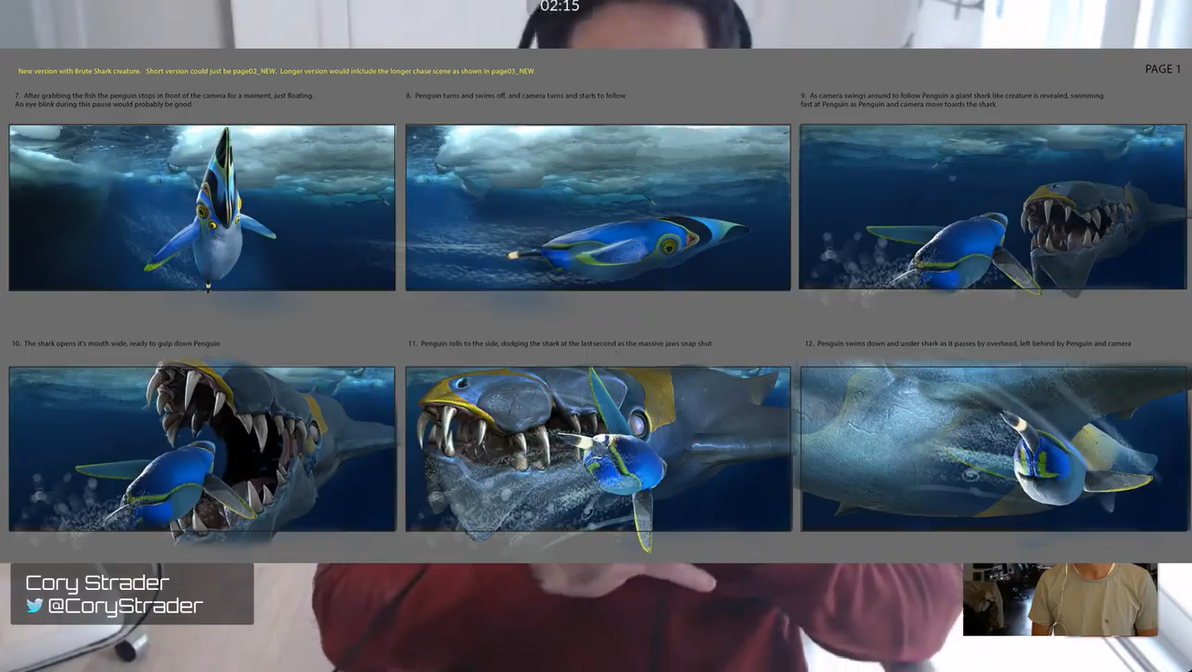This screenshot has width=1192, height=672.
Task: Select caption 10 'The shark opens its mouth wide'
Action: click(116, 344)
